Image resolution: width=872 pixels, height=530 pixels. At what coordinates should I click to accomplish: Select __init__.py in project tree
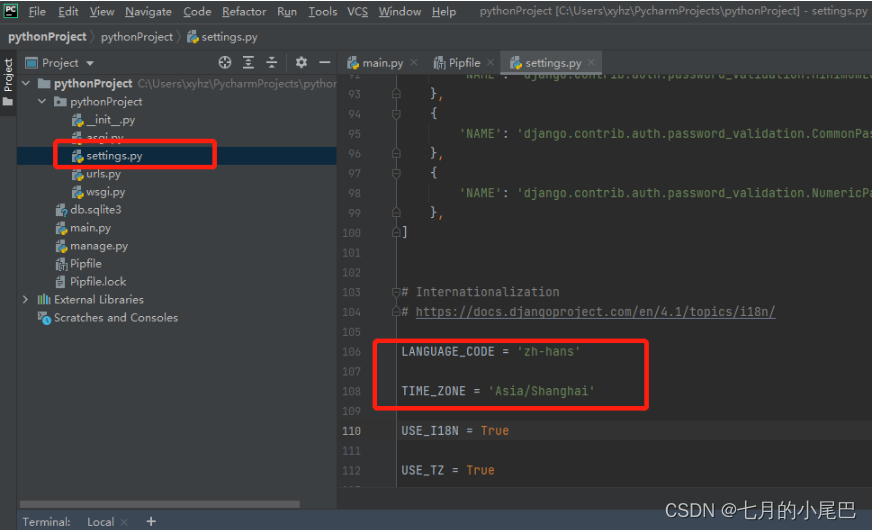click(104, 120)
